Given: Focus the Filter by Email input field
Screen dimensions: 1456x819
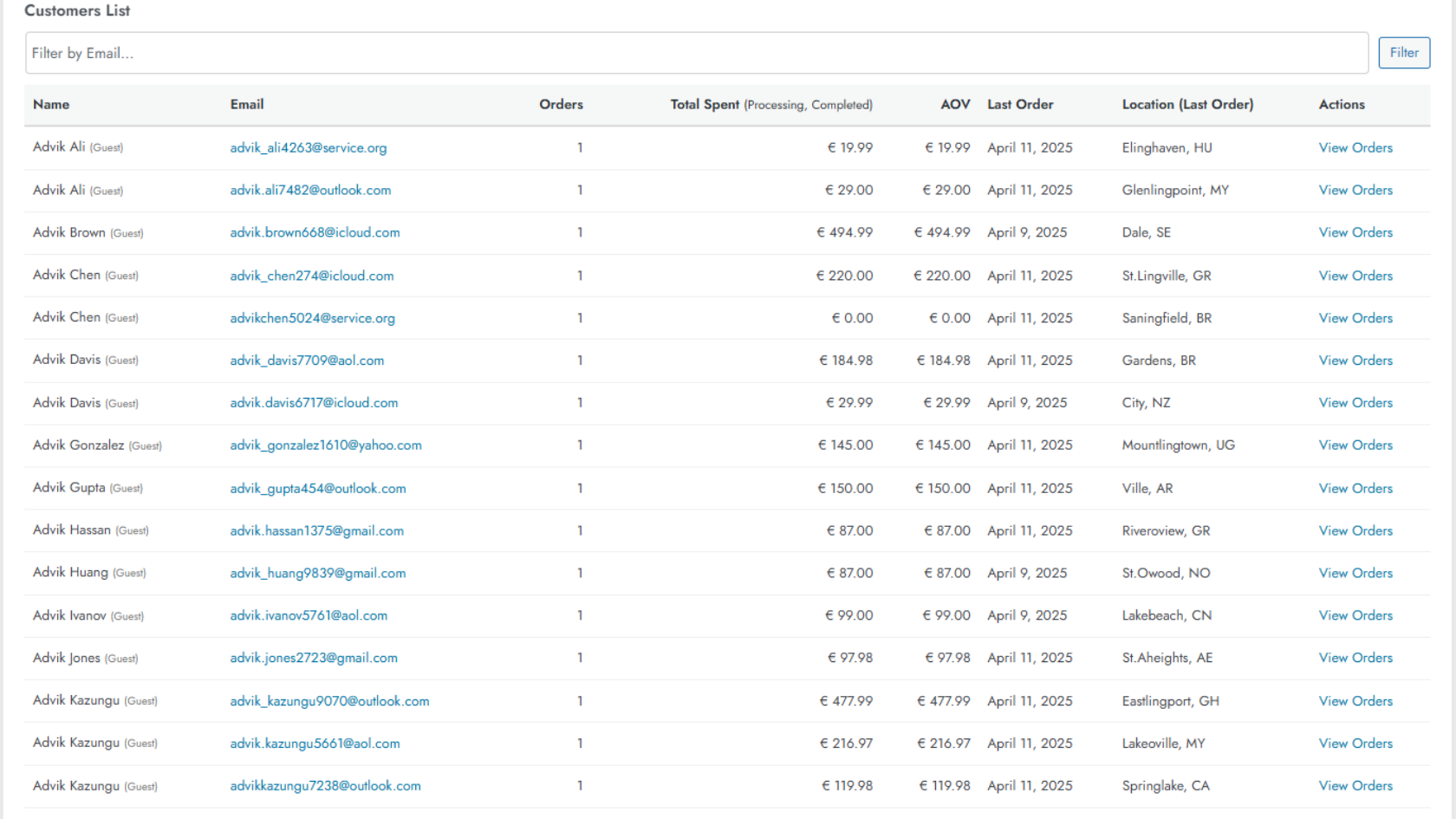Looking at the screenshot, I should [x=697, y=53].
